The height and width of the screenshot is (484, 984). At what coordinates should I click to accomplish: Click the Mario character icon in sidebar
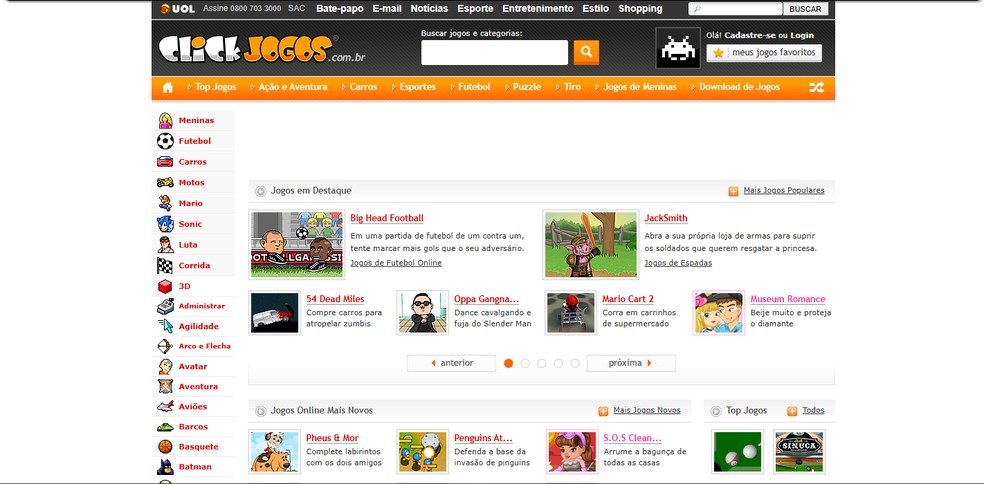point(165,203)
